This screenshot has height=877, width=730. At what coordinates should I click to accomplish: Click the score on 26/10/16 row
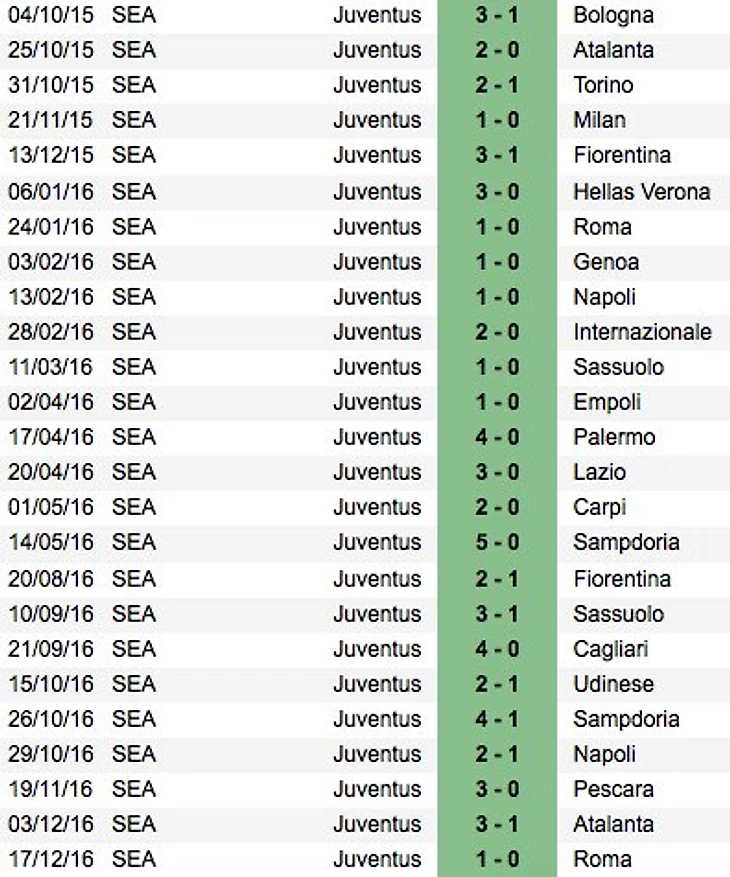pyautogui.click(x=497, y=719)
